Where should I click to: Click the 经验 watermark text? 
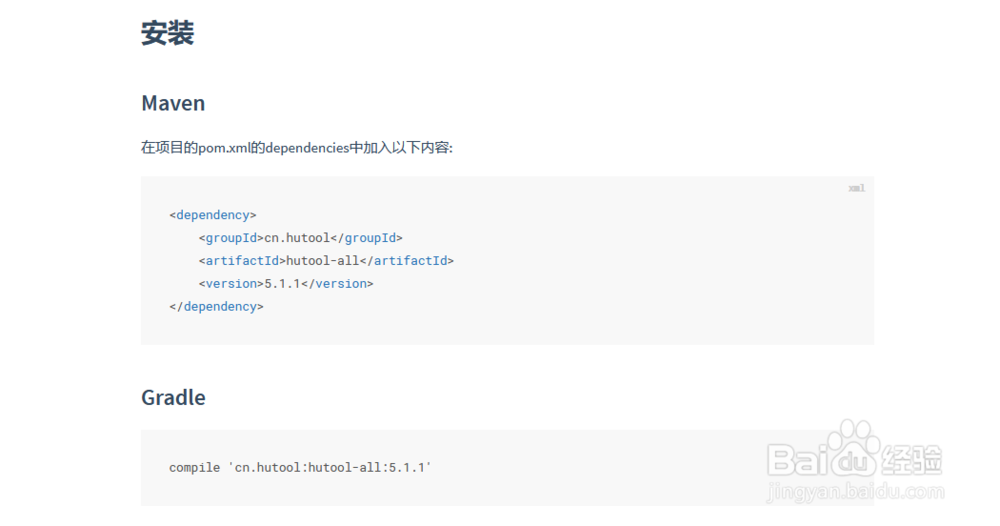coord(912,460)
